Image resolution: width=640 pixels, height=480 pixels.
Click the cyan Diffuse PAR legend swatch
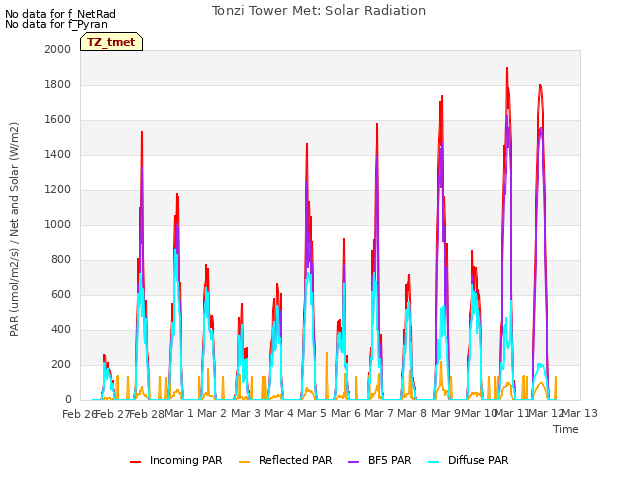(x=433, y=461)
